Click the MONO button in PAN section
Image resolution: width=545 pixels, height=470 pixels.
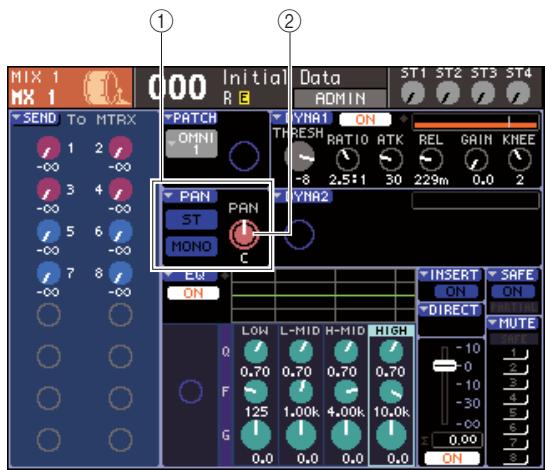click(192, 246)
